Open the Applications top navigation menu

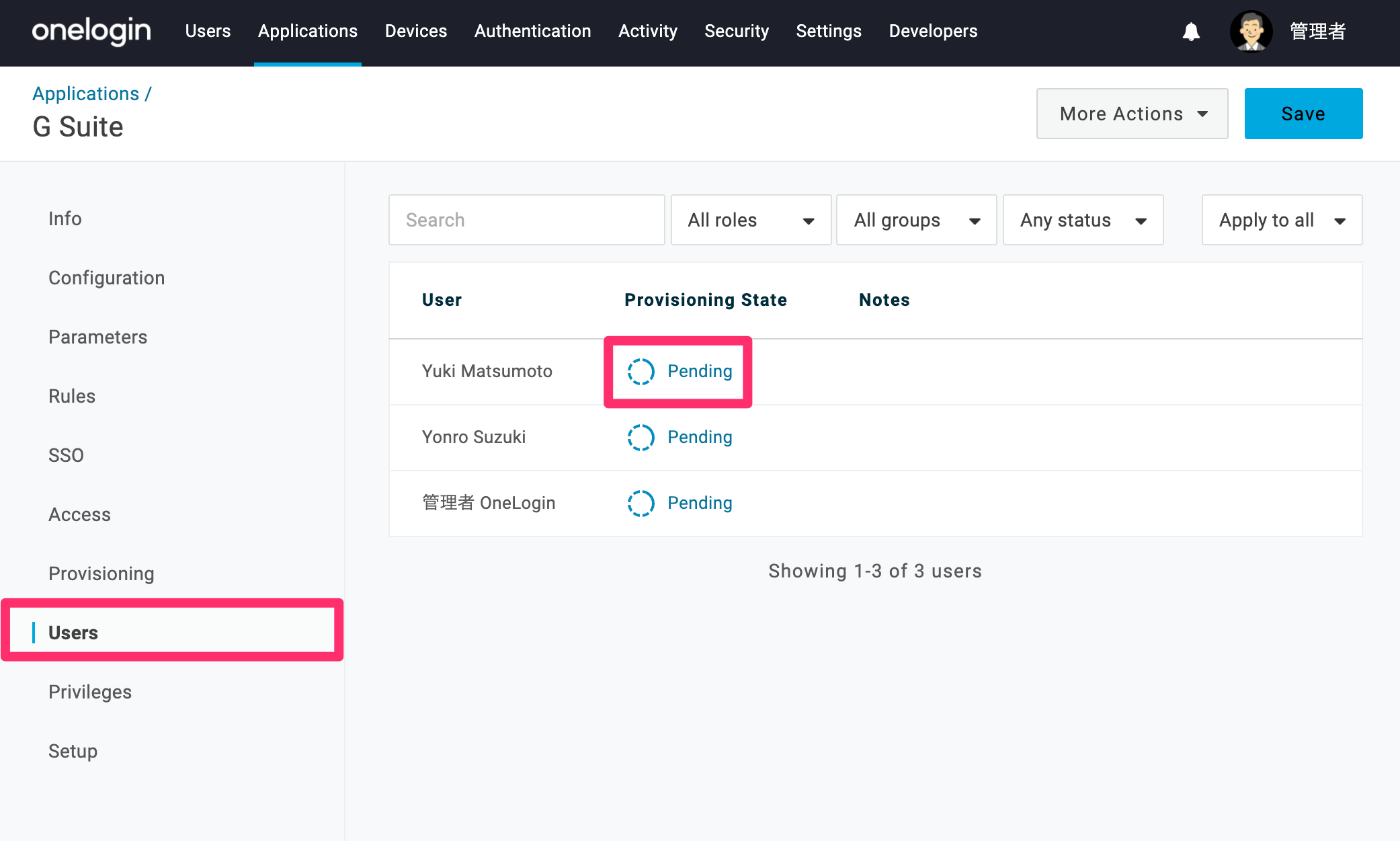pyautogui.click(x=308, y=31)
